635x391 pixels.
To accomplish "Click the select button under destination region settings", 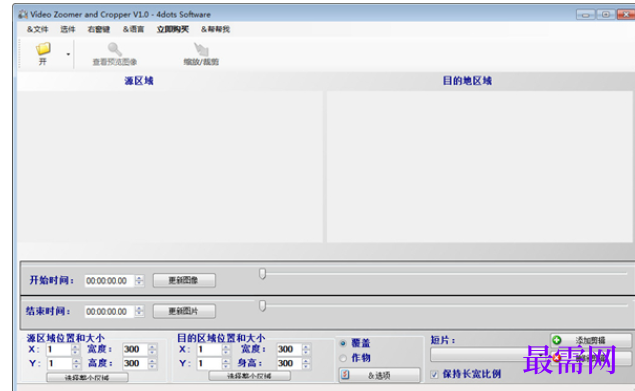I will [249, 376].
